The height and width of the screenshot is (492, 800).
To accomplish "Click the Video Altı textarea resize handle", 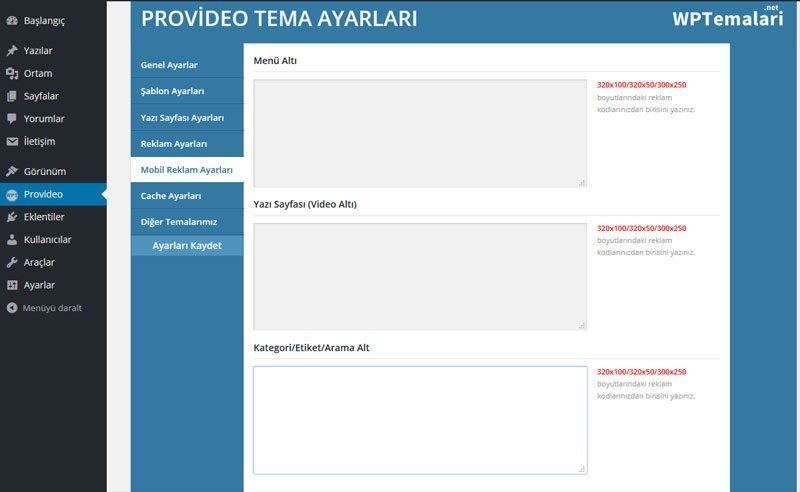I will coord(582,326).
